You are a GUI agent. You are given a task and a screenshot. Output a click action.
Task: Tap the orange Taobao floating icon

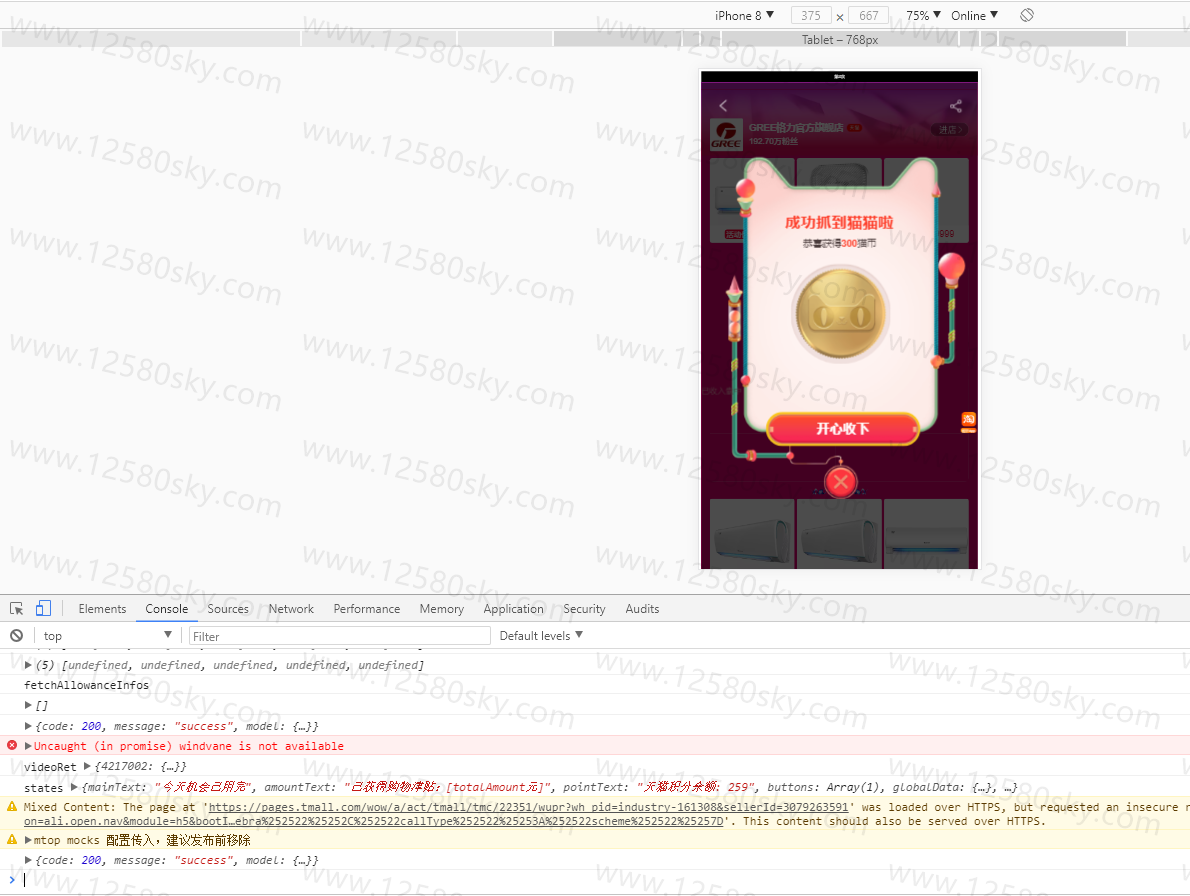click(968, 422)
